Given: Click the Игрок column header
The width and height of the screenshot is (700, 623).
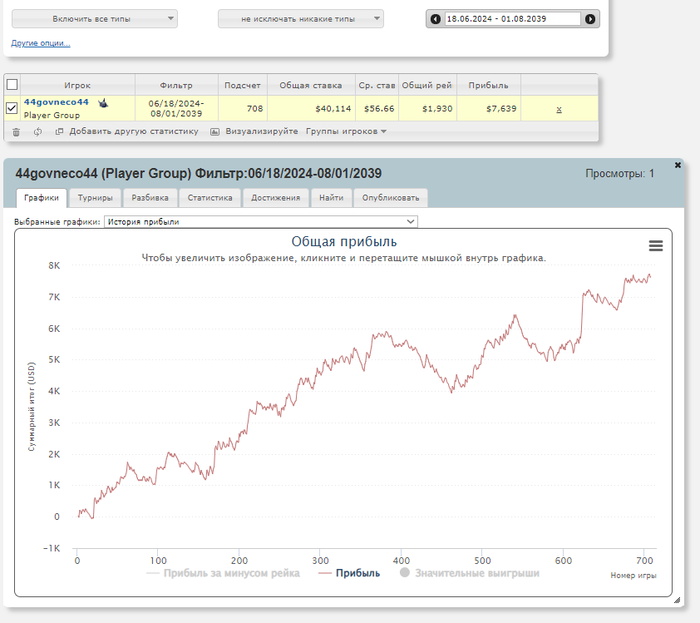Looking at the screenshot, I should pos(77,85).
